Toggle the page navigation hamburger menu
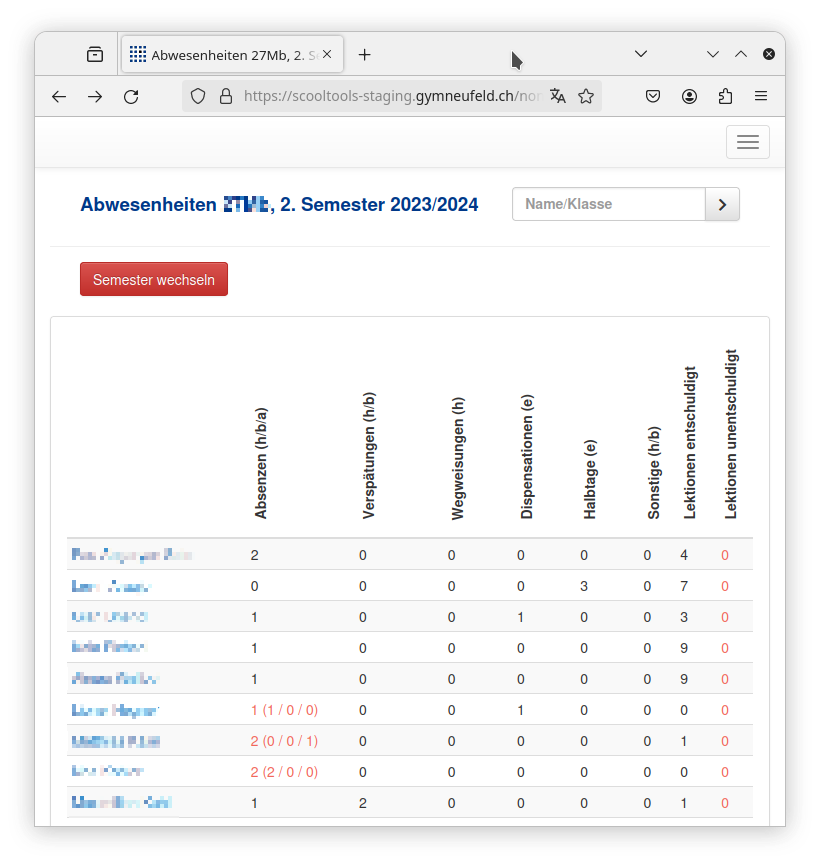 747,142
